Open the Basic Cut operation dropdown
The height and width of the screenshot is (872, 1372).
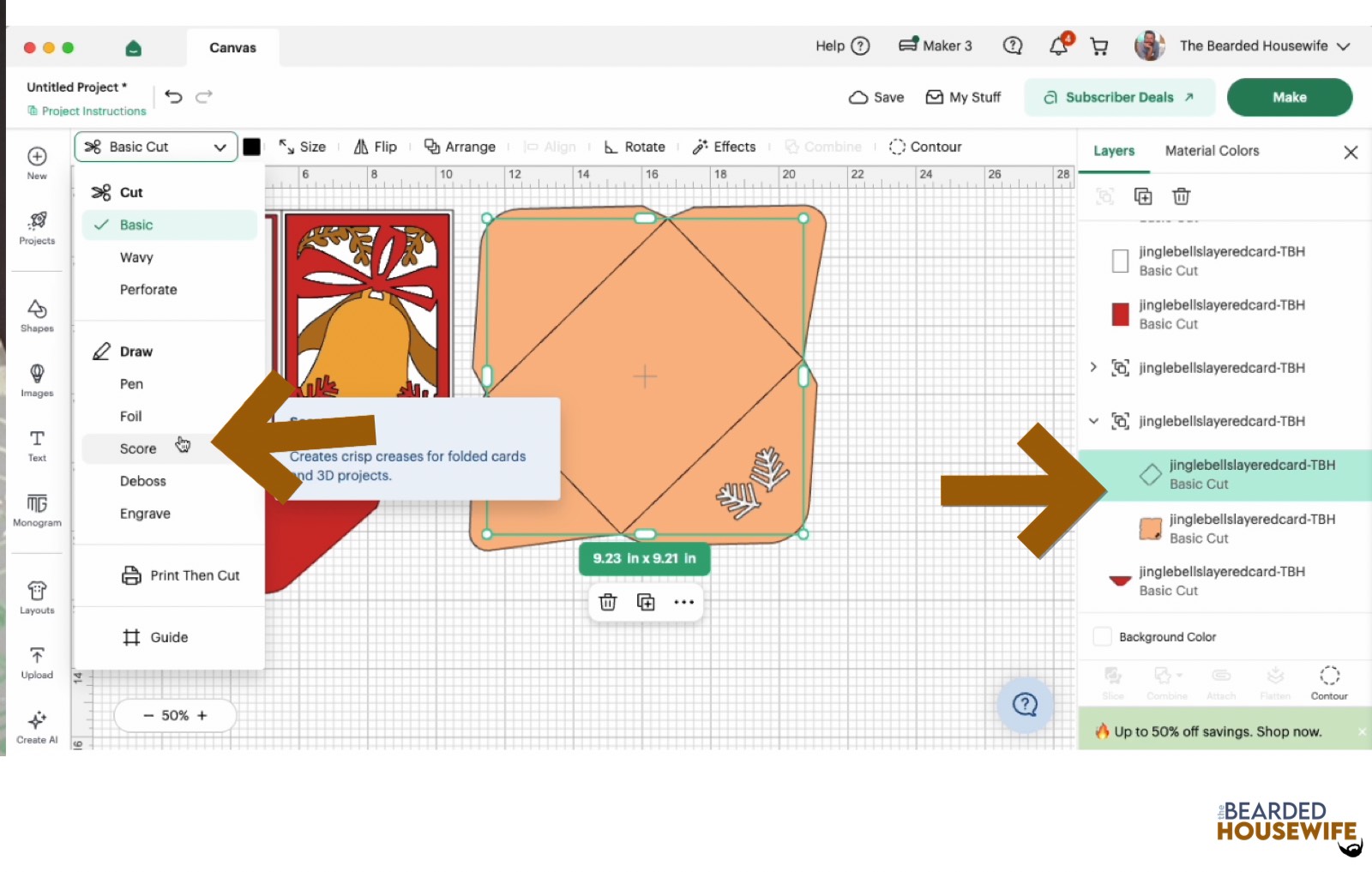click(x=156, y=147)
